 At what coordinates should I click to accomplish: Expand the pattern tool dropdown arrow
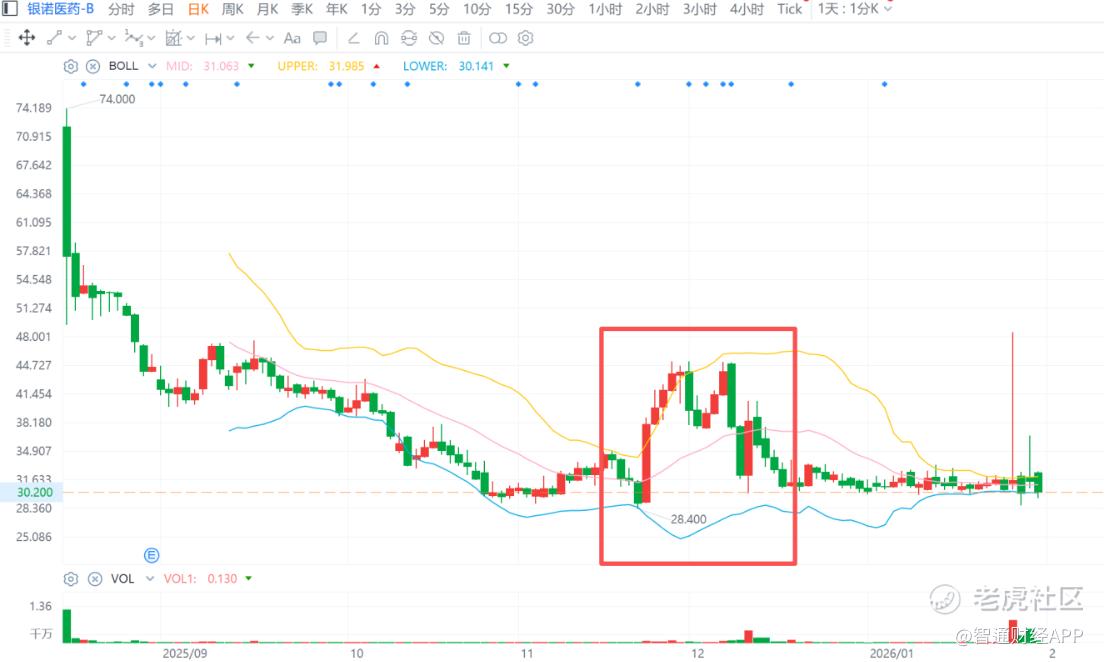coord(190,39)
